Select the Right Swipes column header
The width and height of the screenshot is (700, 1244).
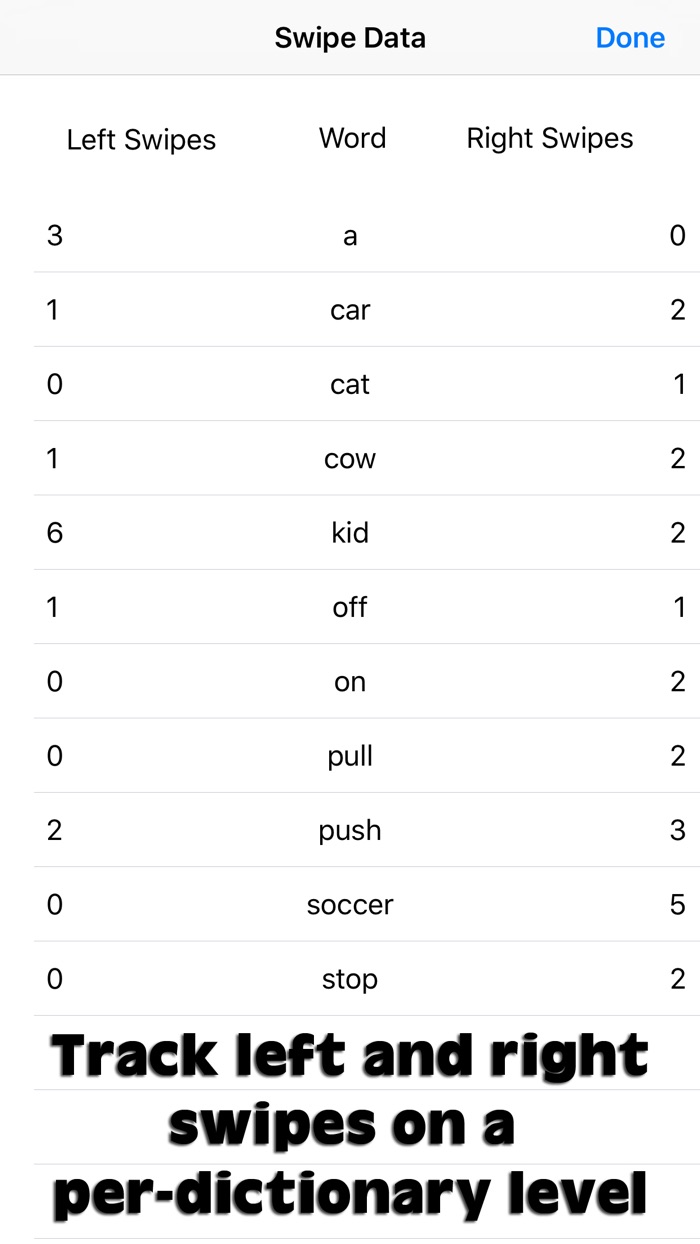[x=548, y=138]
